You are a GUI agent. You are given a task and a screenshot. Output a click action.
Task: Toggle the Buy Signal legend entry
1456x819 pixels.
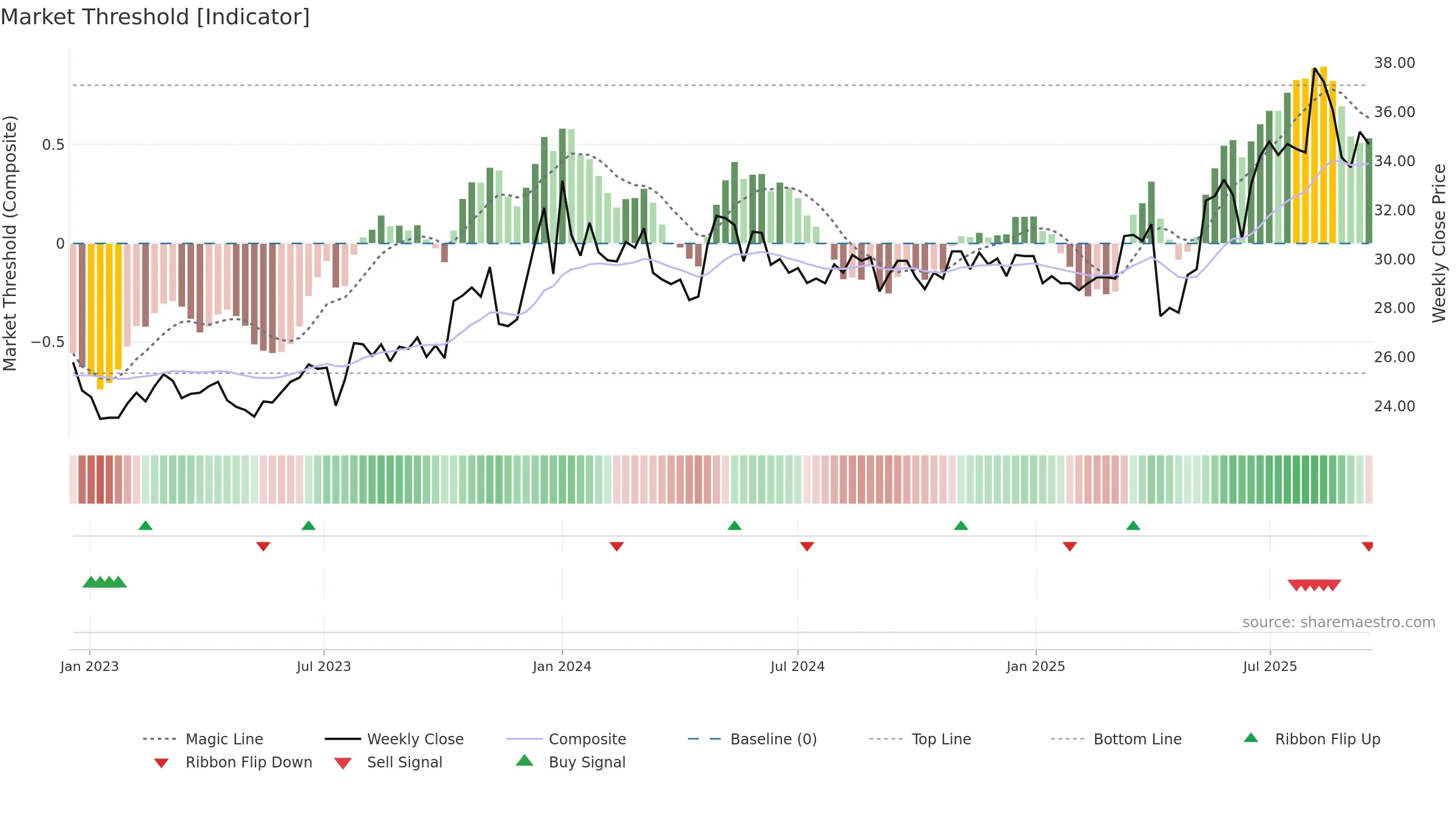[x=570, y=762]
